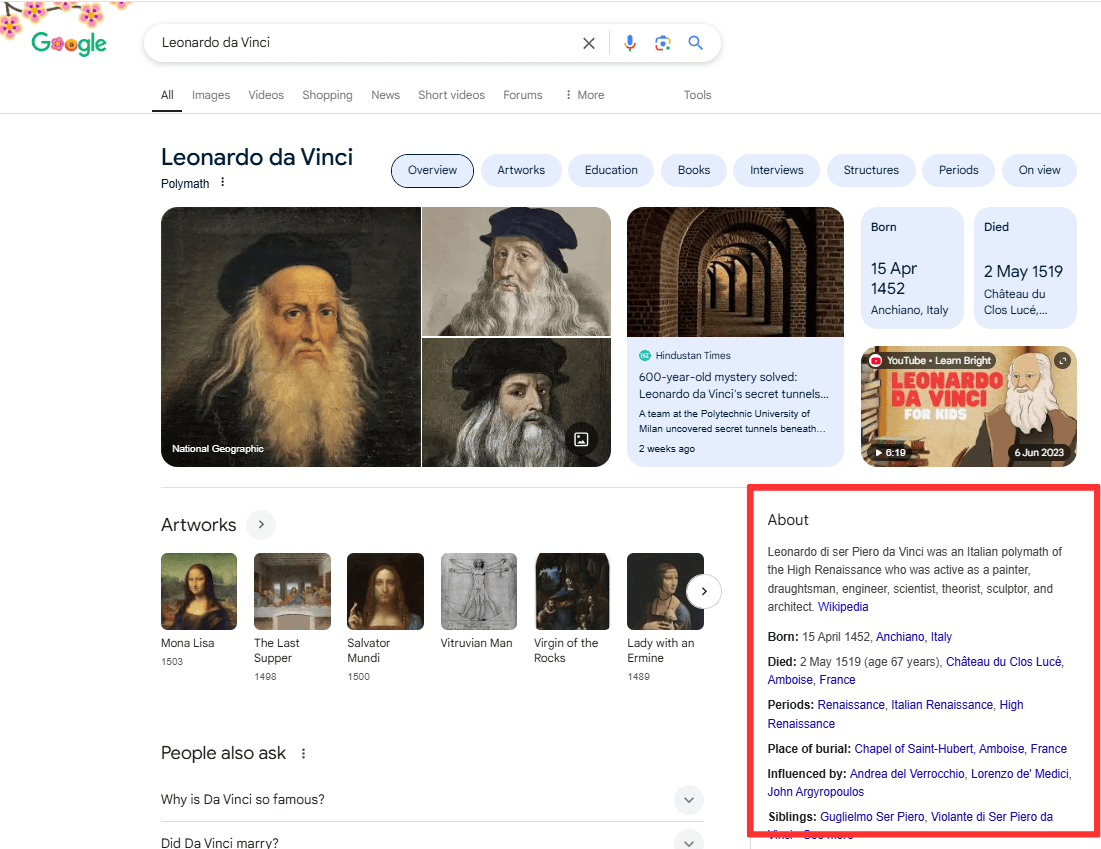Switch to the Images results tab
Screen dimensions: 1101x849
coord(211,95)
